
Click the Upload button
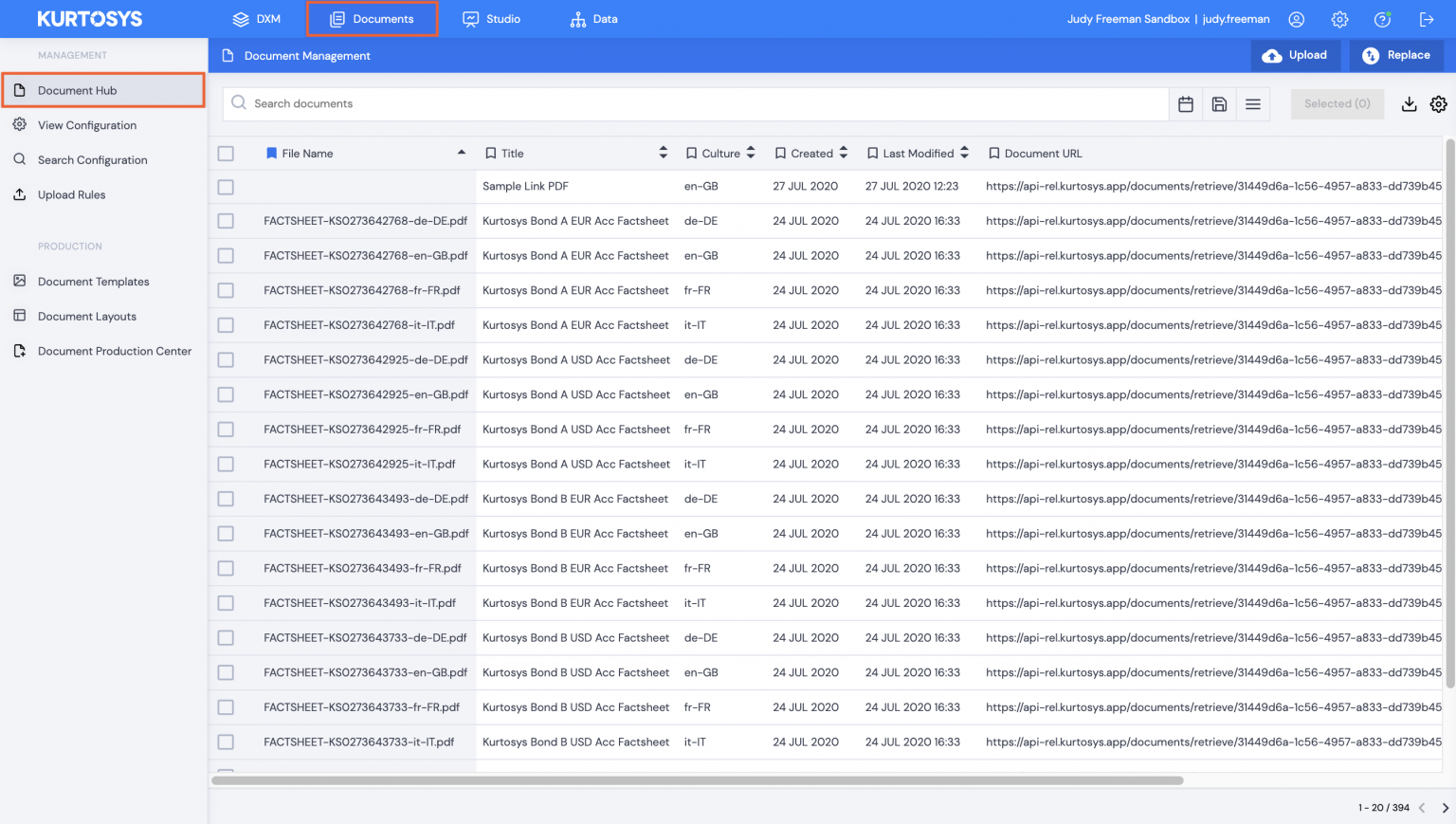click(x=1296, y=55)
